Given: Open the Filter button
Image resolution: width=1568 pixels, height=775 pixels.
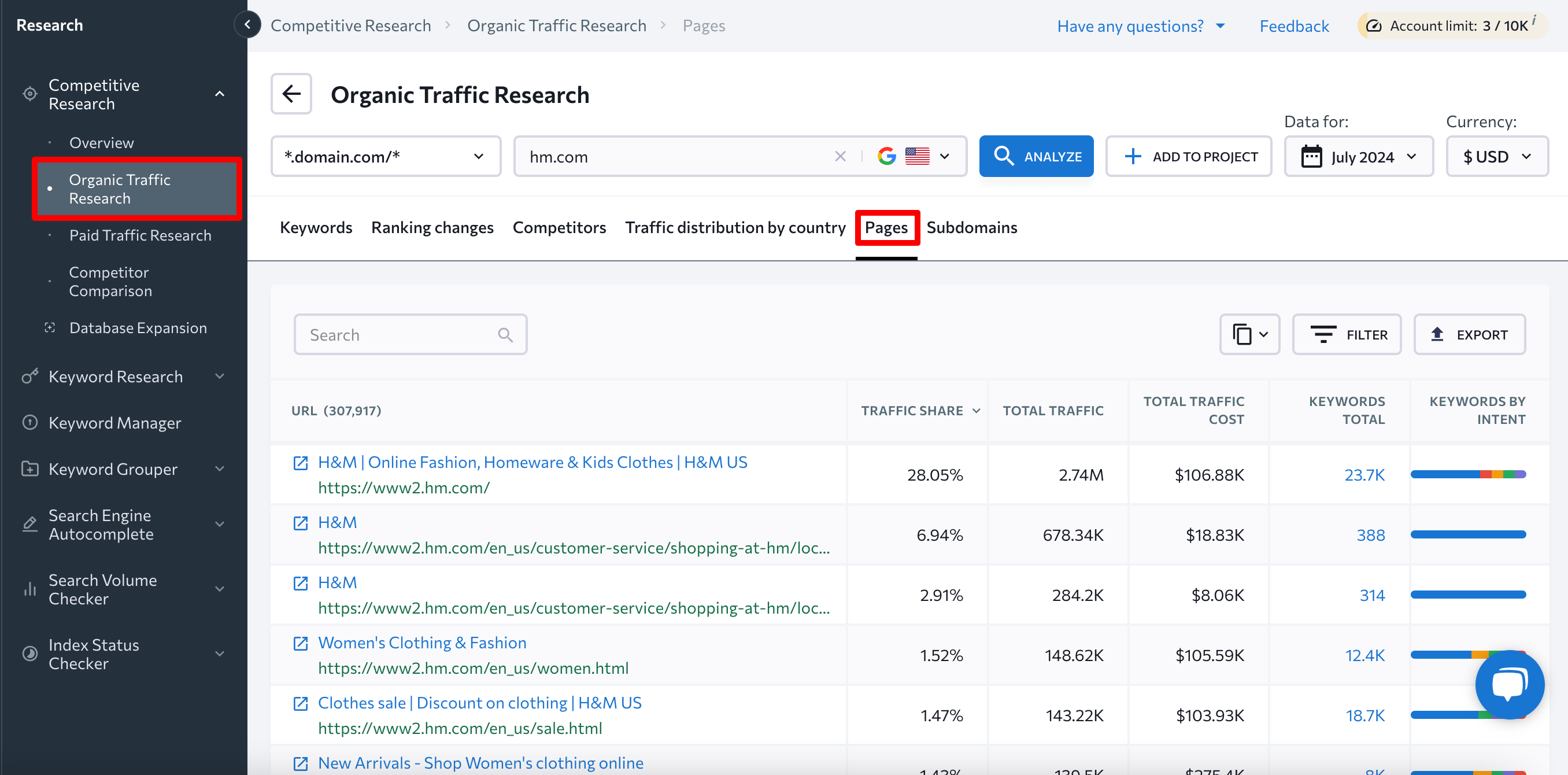Looking at the screenshot, I should click(x=1347, y=334).
